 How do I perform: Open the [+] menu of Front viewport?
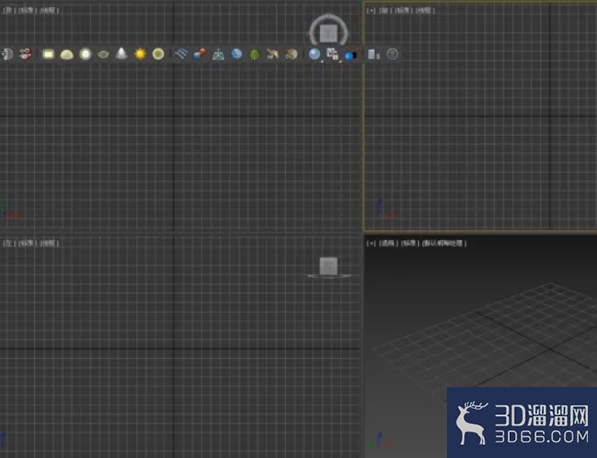[371, 10]
